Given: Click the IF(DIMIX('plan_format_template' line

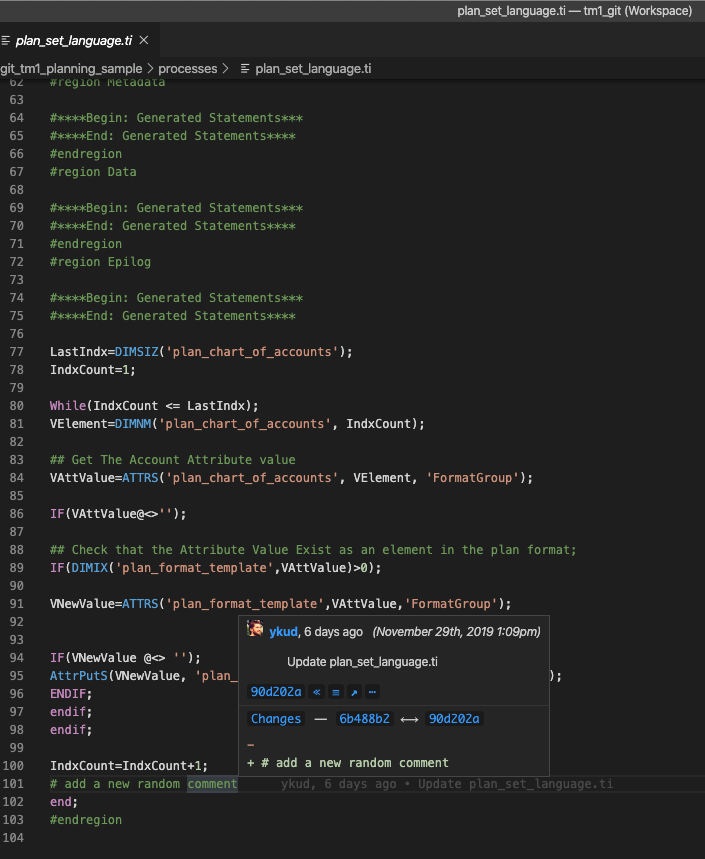Looking at the screenshot, I should 215,568.
